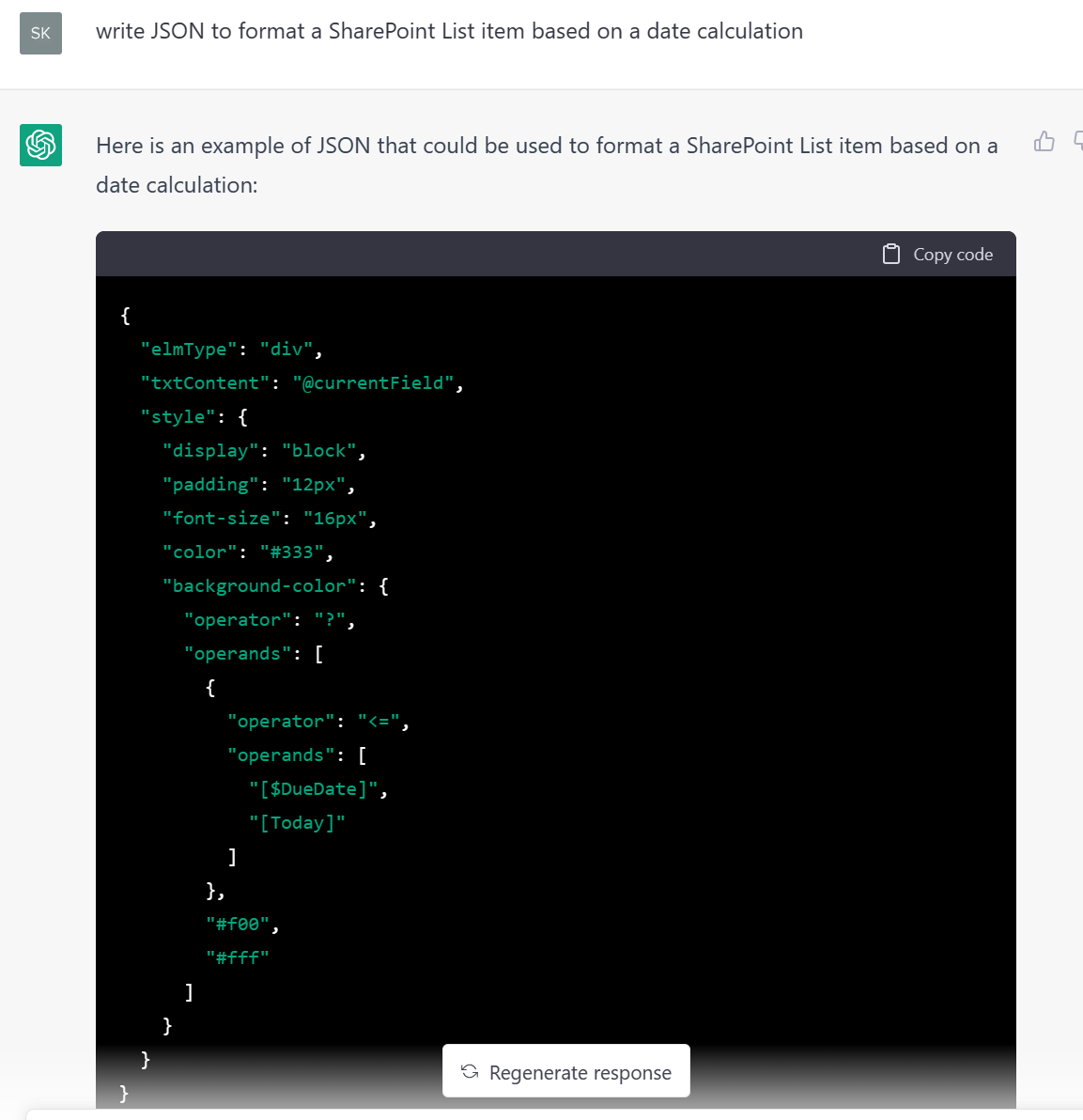Click the "#fff" color value in code

(238, 958)
